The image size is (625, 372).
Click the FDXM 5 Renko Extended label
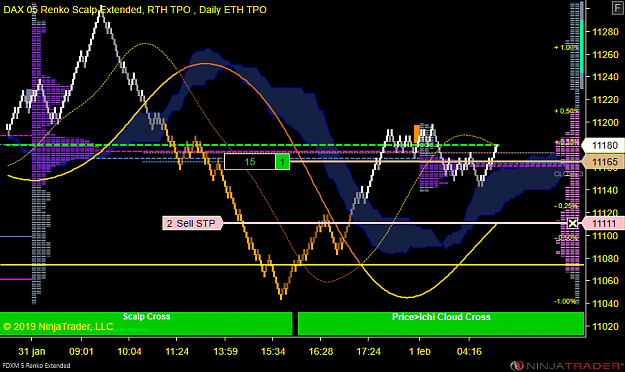(36, 366)
